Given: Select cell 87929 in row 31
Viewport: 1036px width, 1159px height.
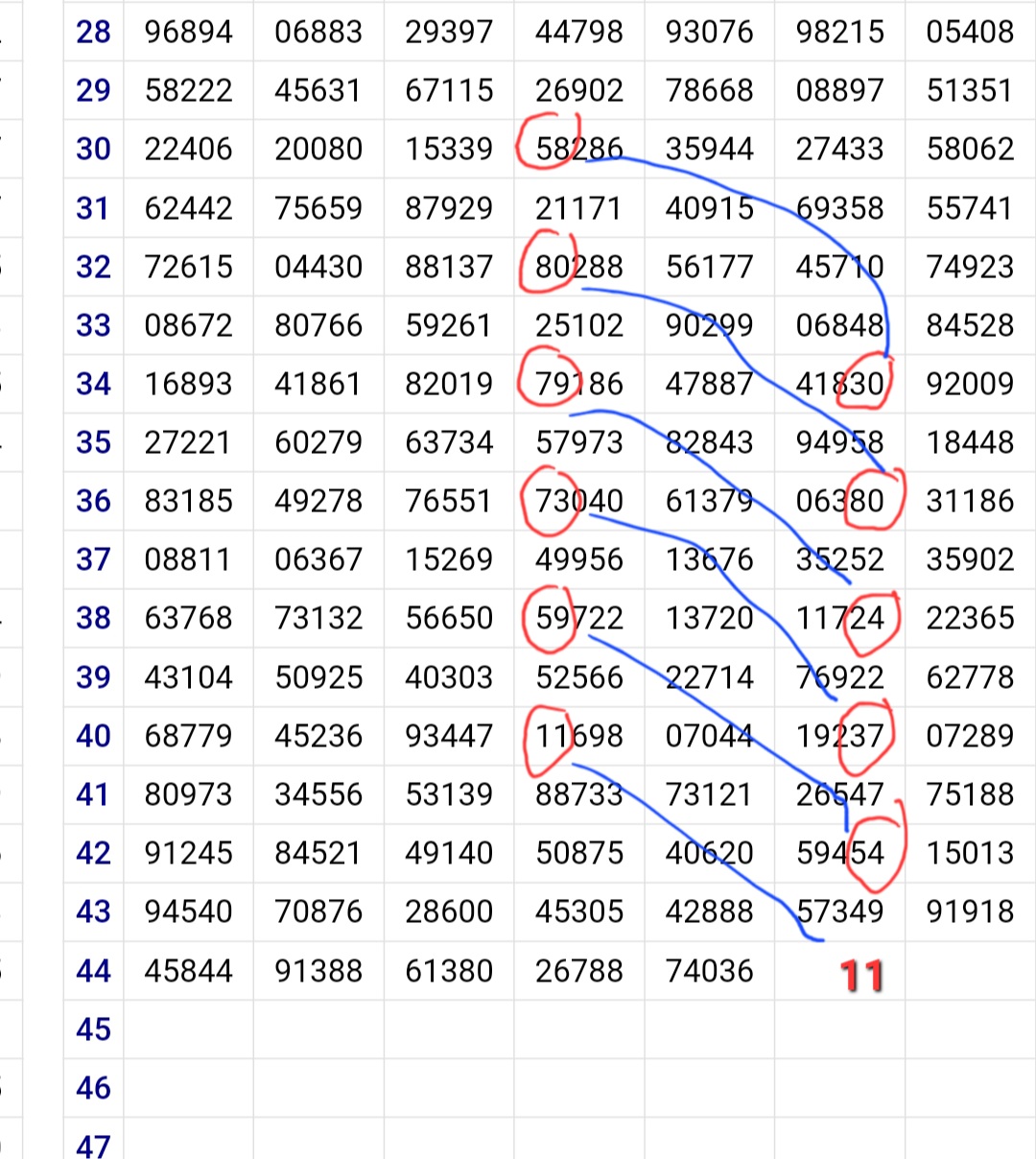Looking at the screenshot, I should pos(449,208).
